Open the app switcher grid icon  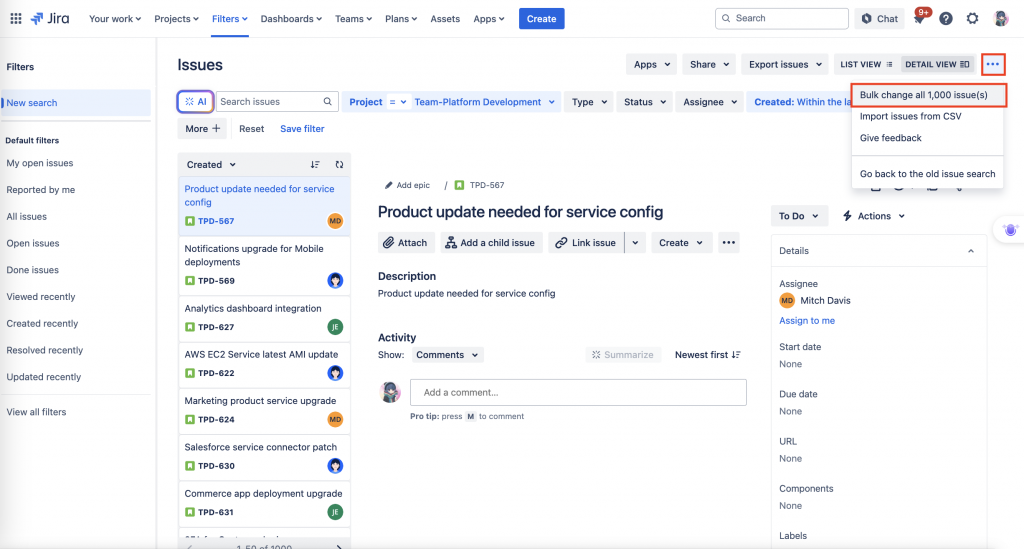point(16,18)
